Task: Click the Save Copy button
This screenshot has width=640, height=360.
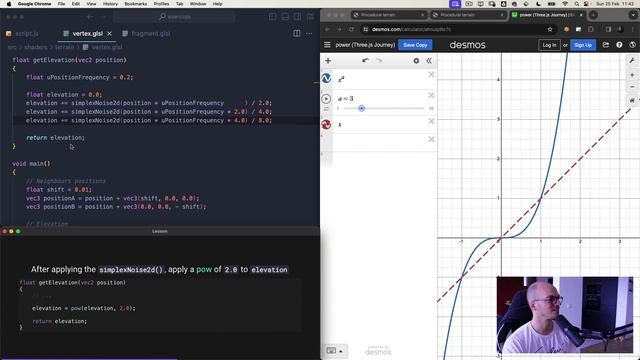Action: 415,45
